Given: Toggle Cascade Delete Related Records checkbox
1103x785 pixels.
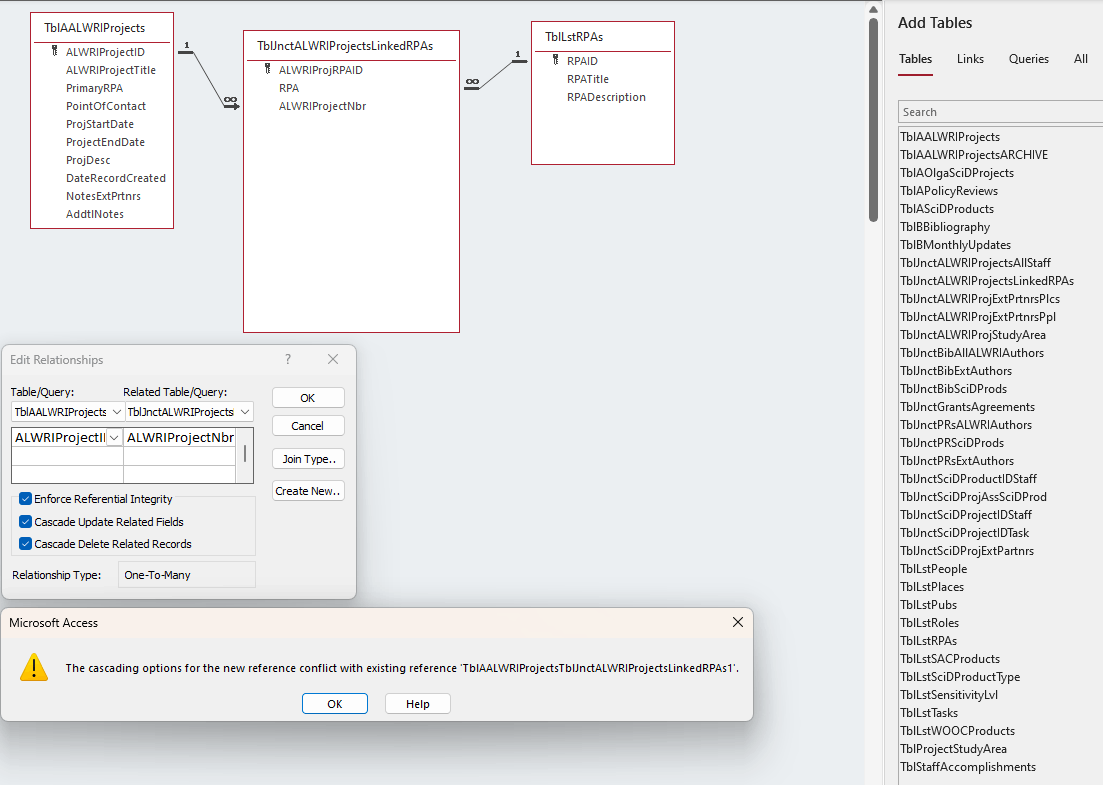Looking at the screenshot, I should click(25, 544).
